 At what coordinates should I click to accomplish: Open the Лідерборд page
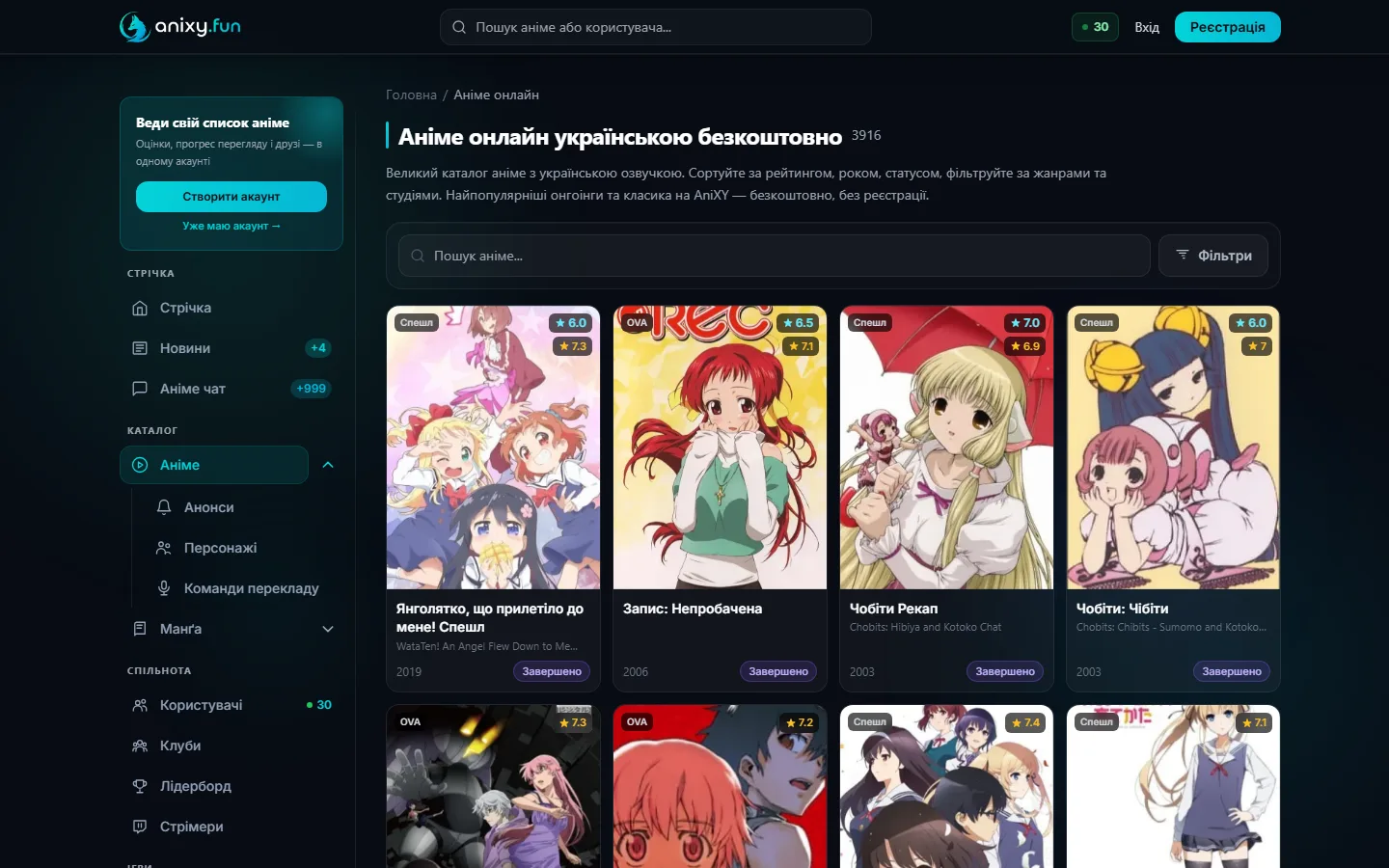coord(231,786)
